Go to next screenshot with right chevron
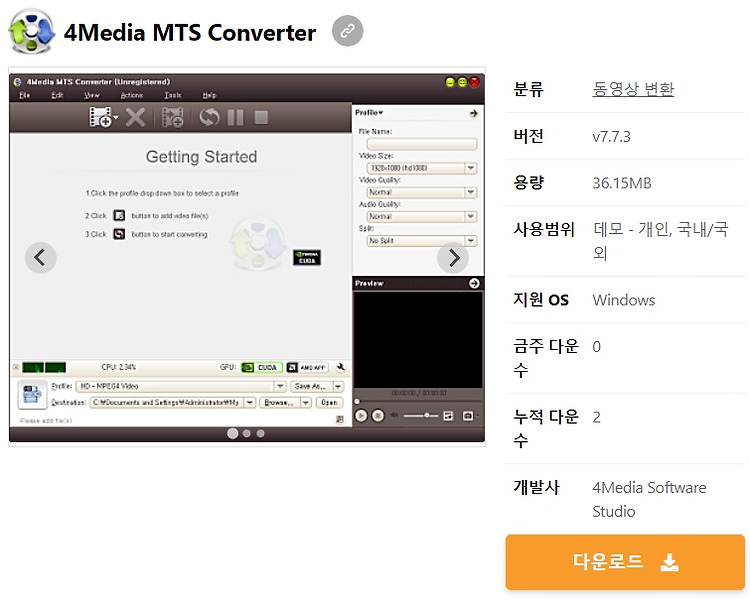The width and height of the screenshot is (750, 600). pyautogui.click(x=453, y=257)
